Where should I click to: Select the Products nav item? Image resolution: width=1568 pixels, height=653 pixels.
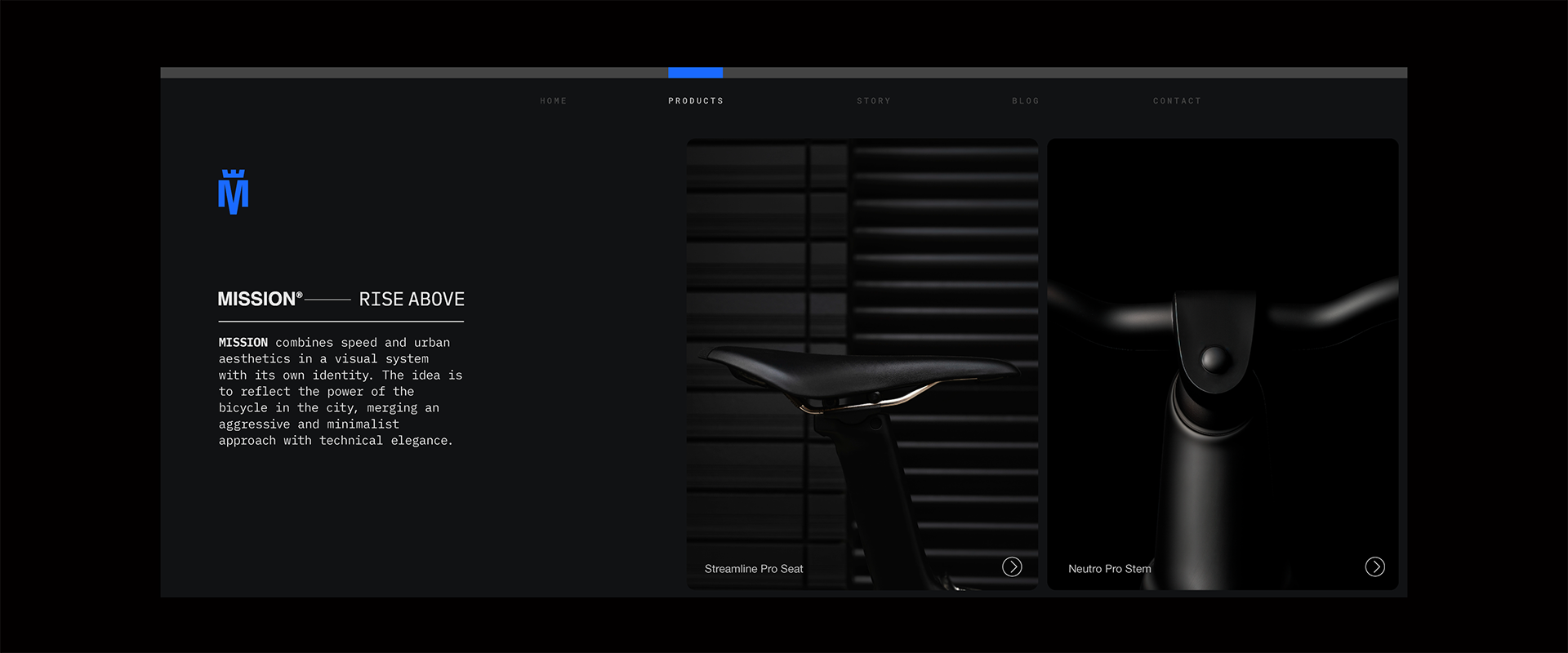[696, 101]
